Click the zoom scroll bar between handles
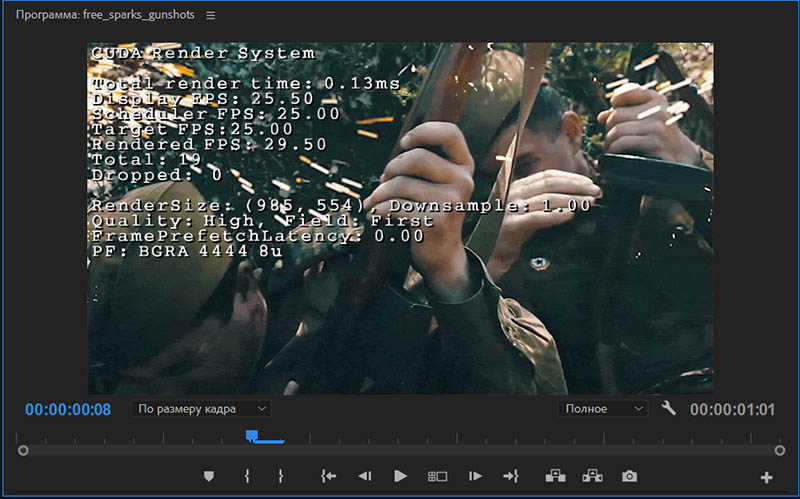This screenshot has height=499, width=800. [401, 451]
